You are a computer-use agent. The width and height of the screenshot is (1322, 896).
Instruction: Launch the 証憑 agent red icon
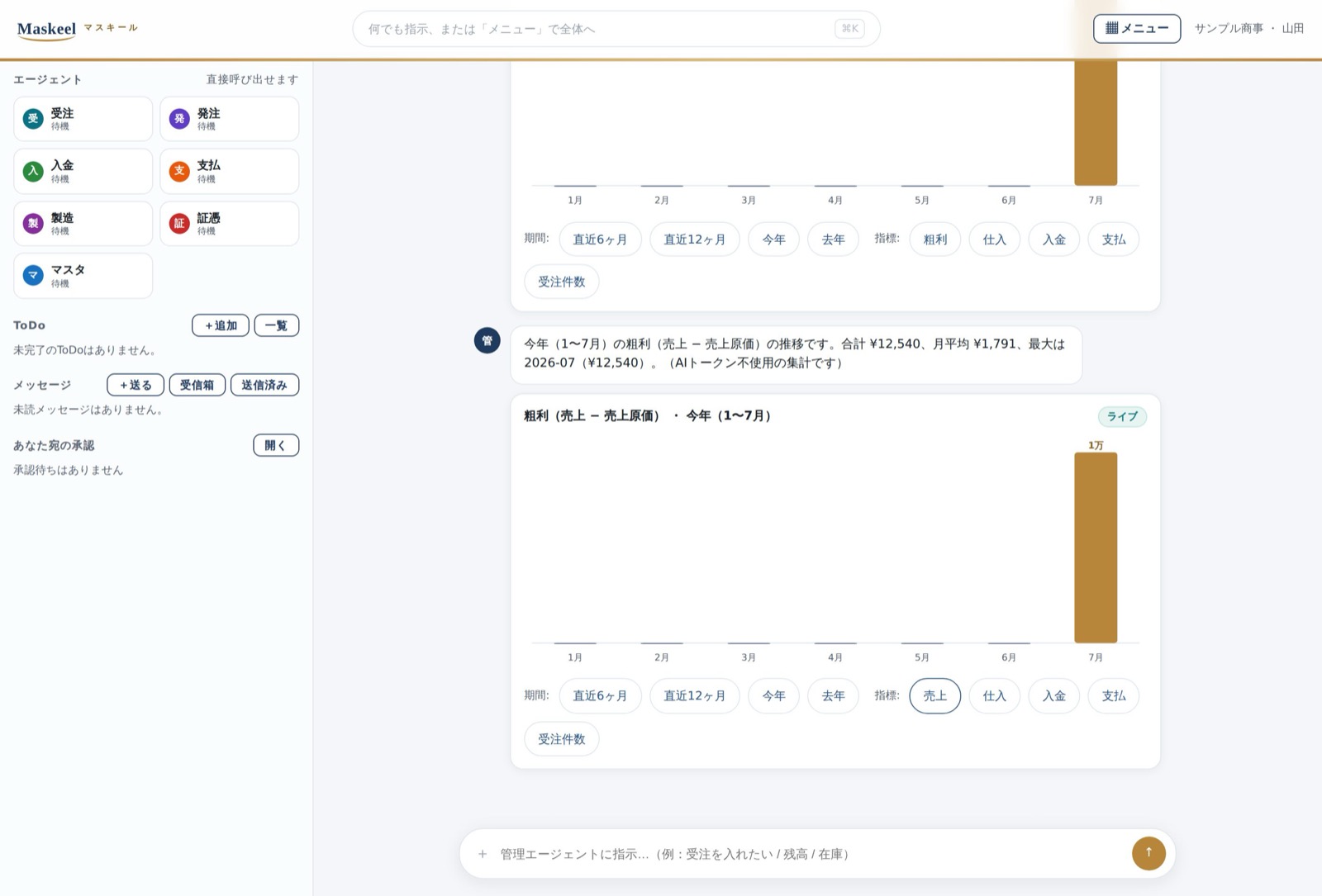(179, 223)
